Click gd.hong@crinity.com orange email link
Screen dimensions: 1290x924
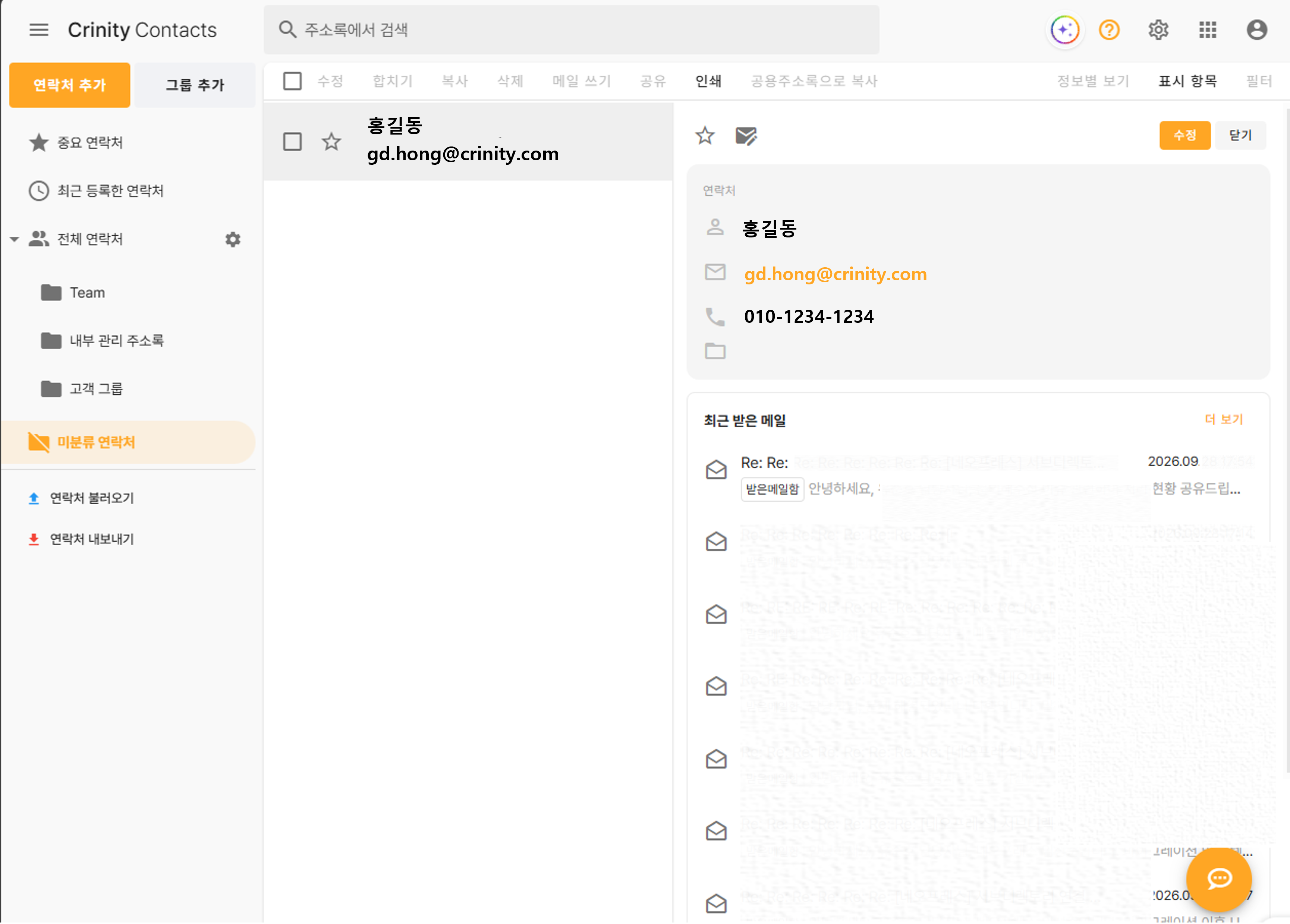click(x=835, y=274)
